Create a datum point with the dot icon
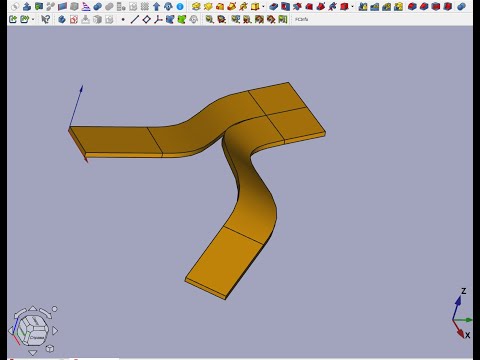The image size is (480, 360). (123, 20)
